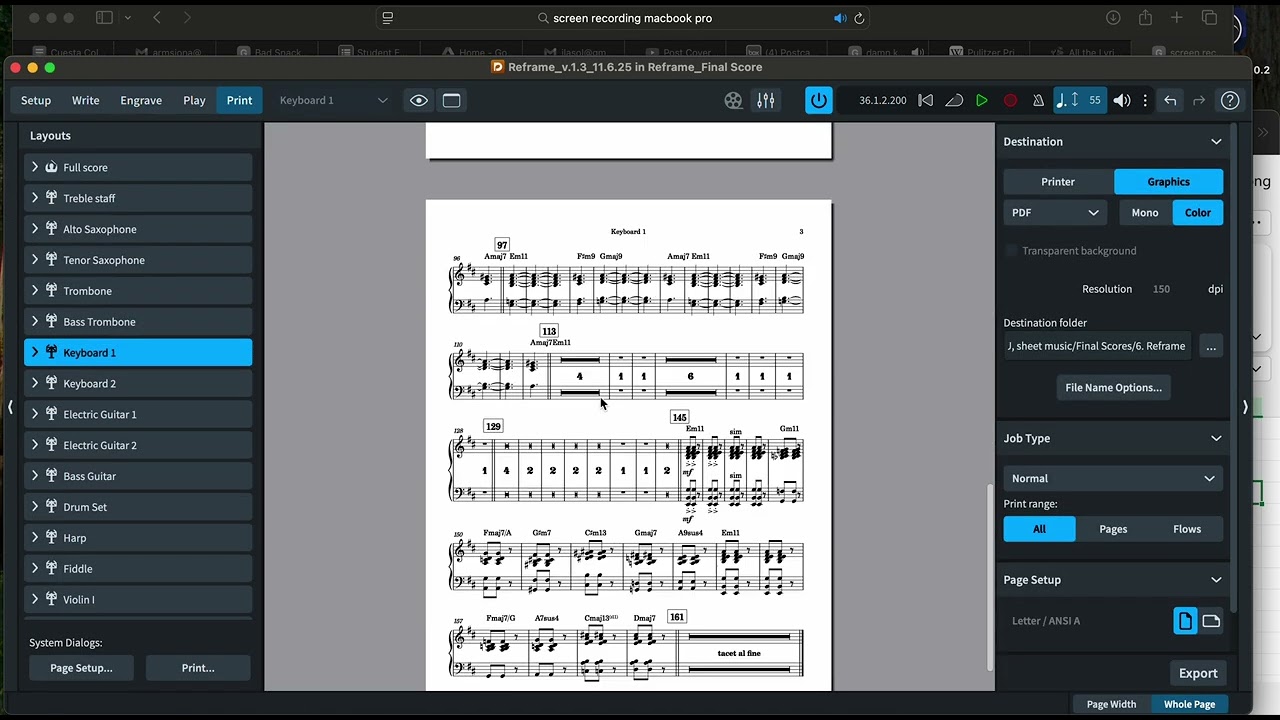Start playback with the green play button

(982, 100)
